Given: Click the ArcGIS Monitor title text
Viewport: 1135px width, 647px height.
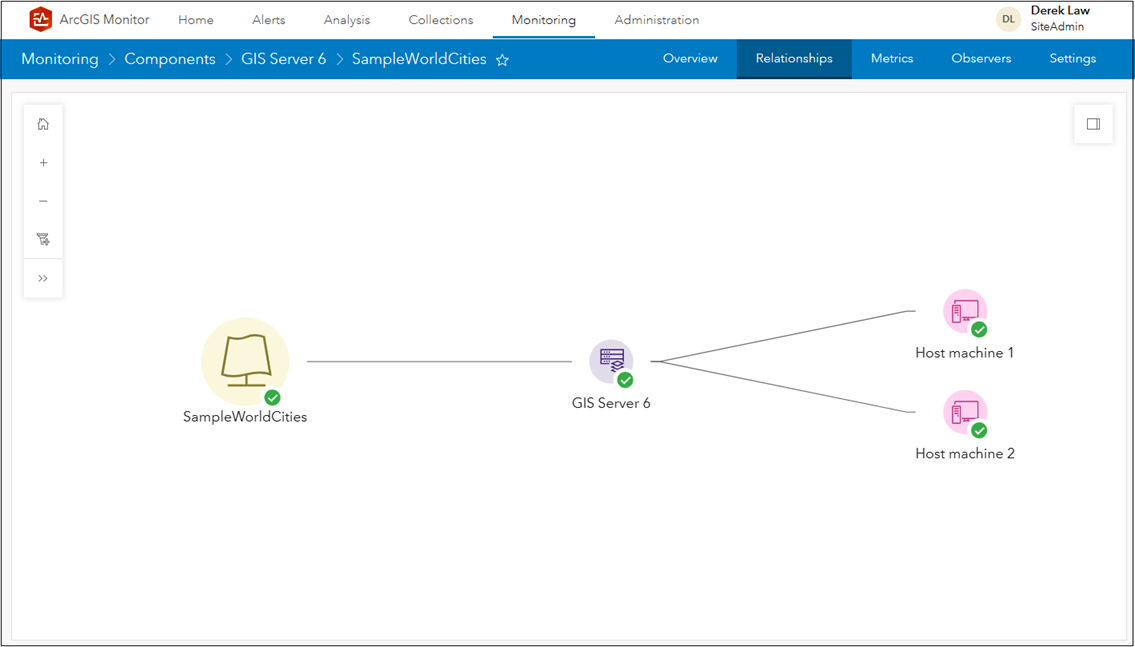Looking at the screenshot, I should (x=104, y=20).
